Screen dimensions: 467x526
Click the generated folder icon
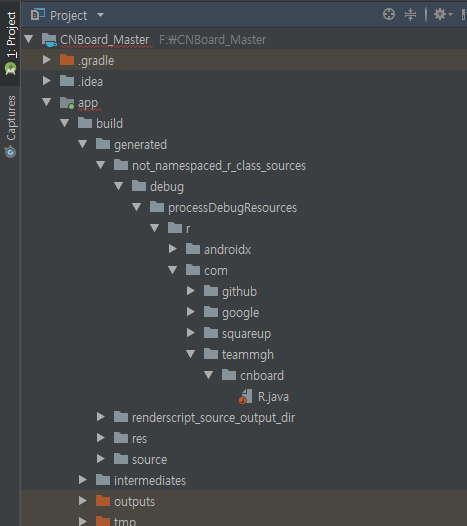[103, 144]
